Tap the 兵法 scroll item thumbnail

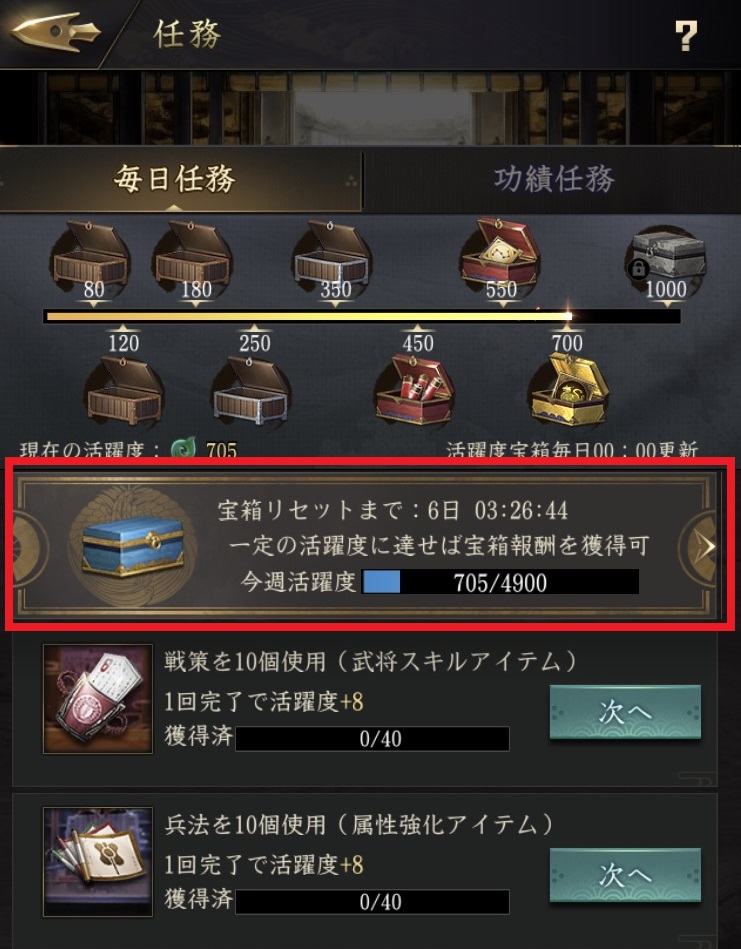97,862
